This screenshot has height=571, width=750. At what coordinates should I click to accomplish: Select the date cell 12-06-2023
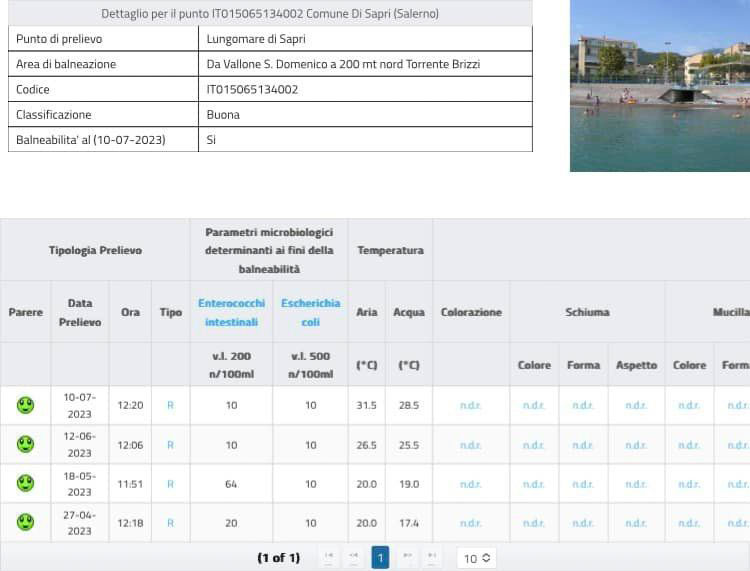pos(80,445)
